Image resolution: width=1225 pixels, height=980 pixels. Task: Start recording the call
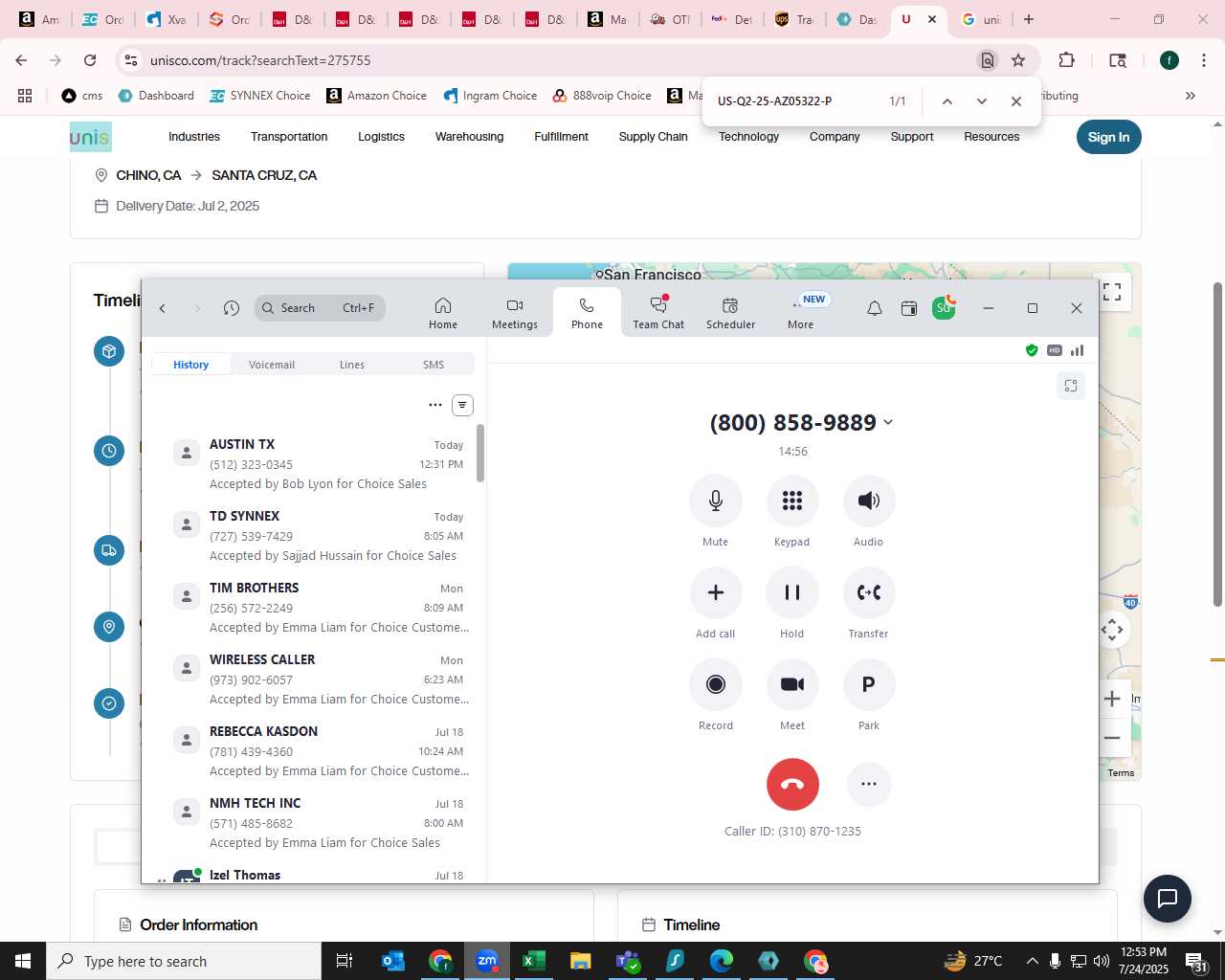click(715, 684)
